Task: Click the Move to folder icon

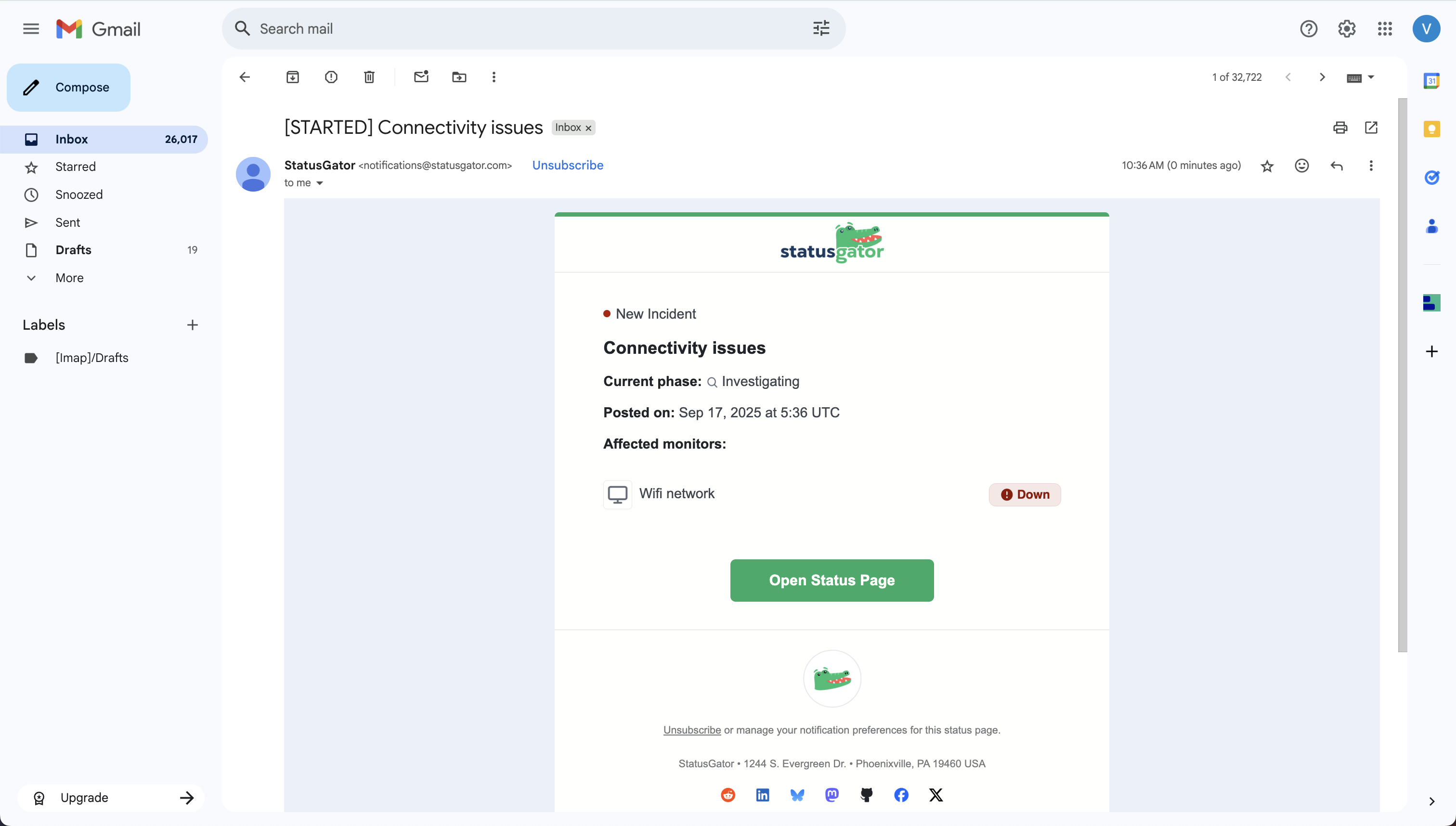Action: tap(459, 77)
